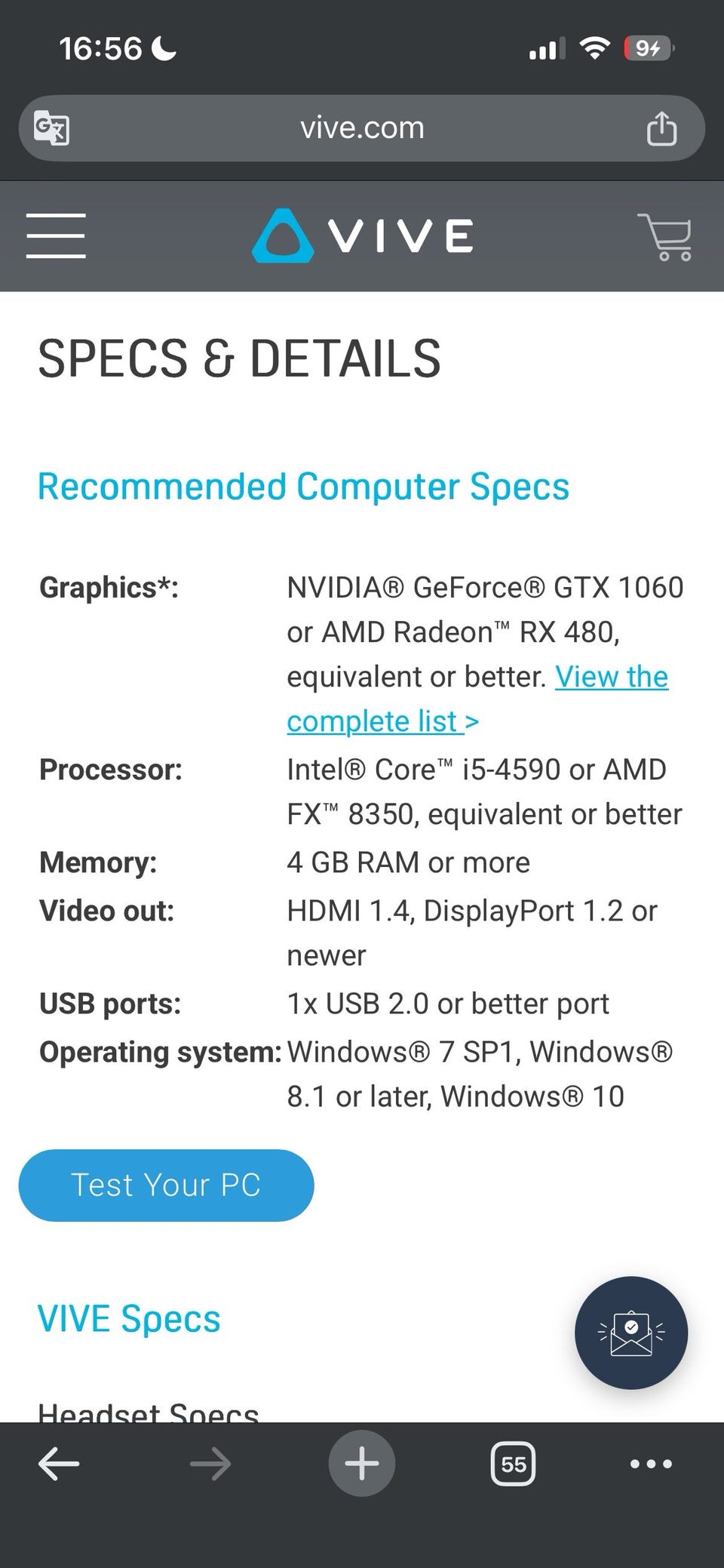Viewport: 724px width, 1568px height.
Task: Tap the Recommended Computer Specs heading
Action: (x=303, y=487)
